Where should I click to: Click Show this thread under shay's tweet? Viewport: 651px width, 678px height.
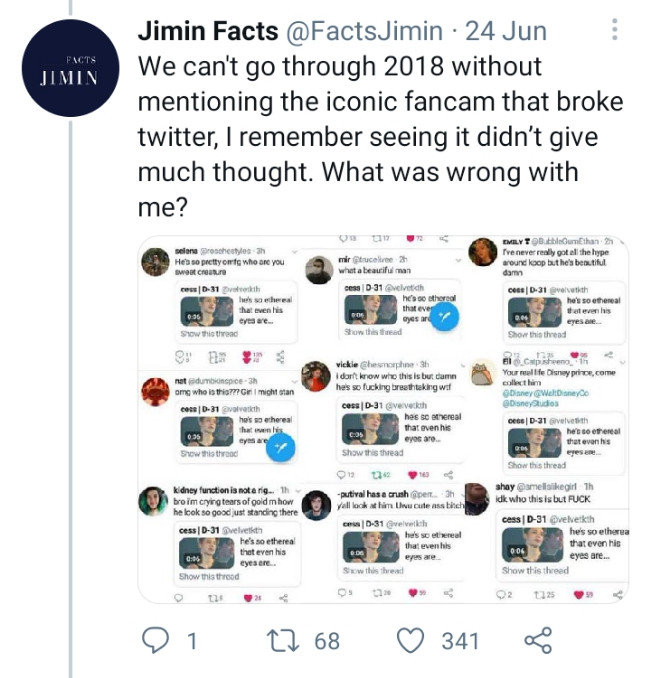pos(535,571)
